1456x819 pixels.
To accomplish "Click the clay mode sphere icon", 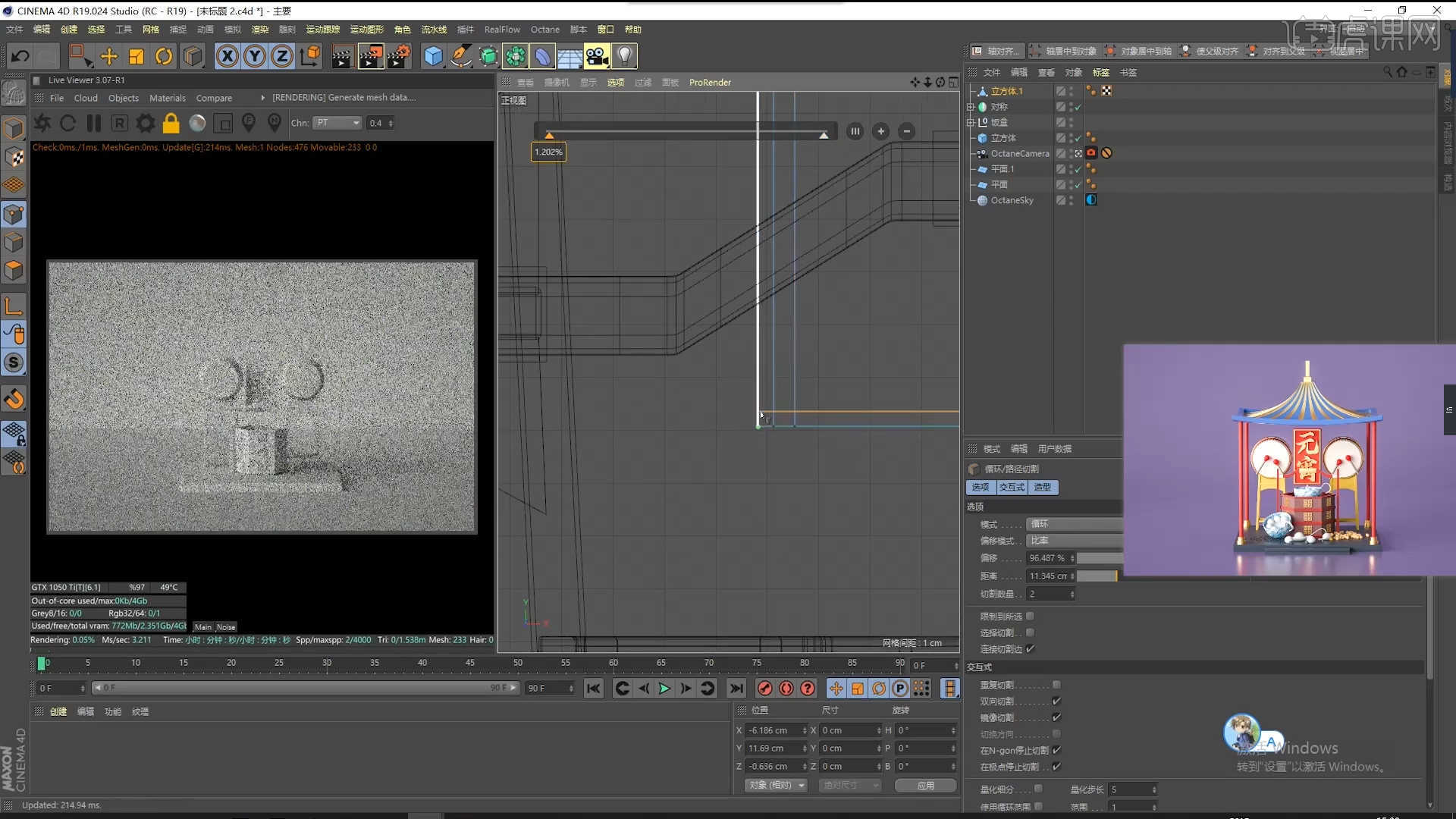I will [197, 123].
